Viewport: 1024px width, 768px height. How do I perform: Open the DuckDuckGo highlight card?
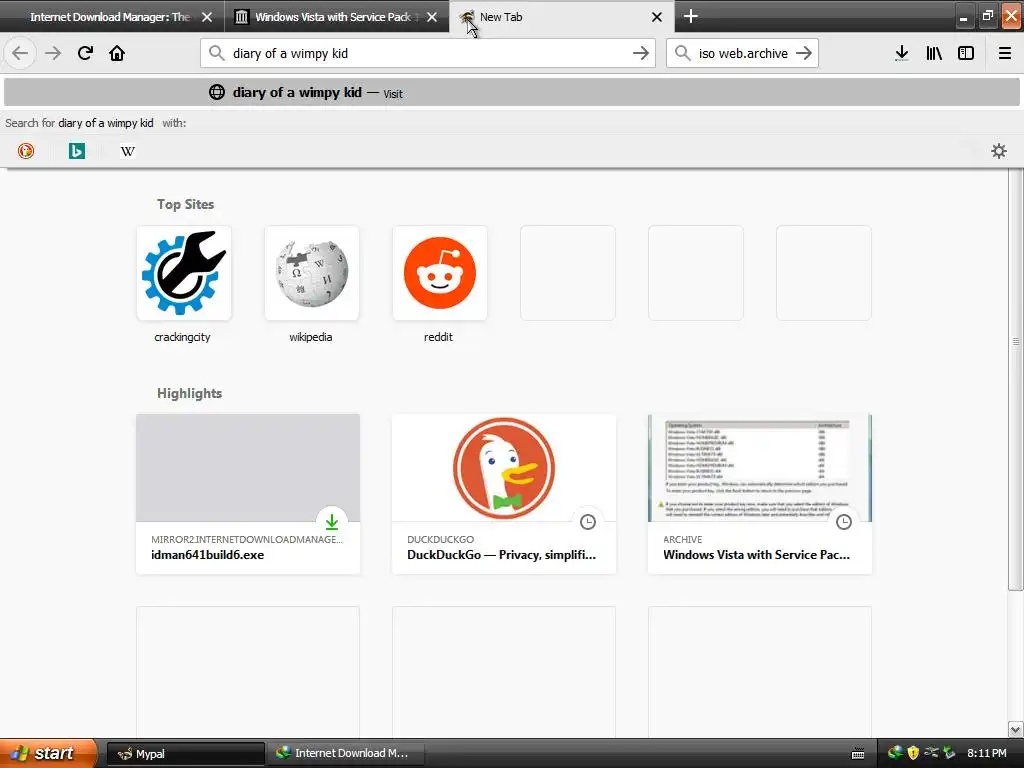[504, 494]
